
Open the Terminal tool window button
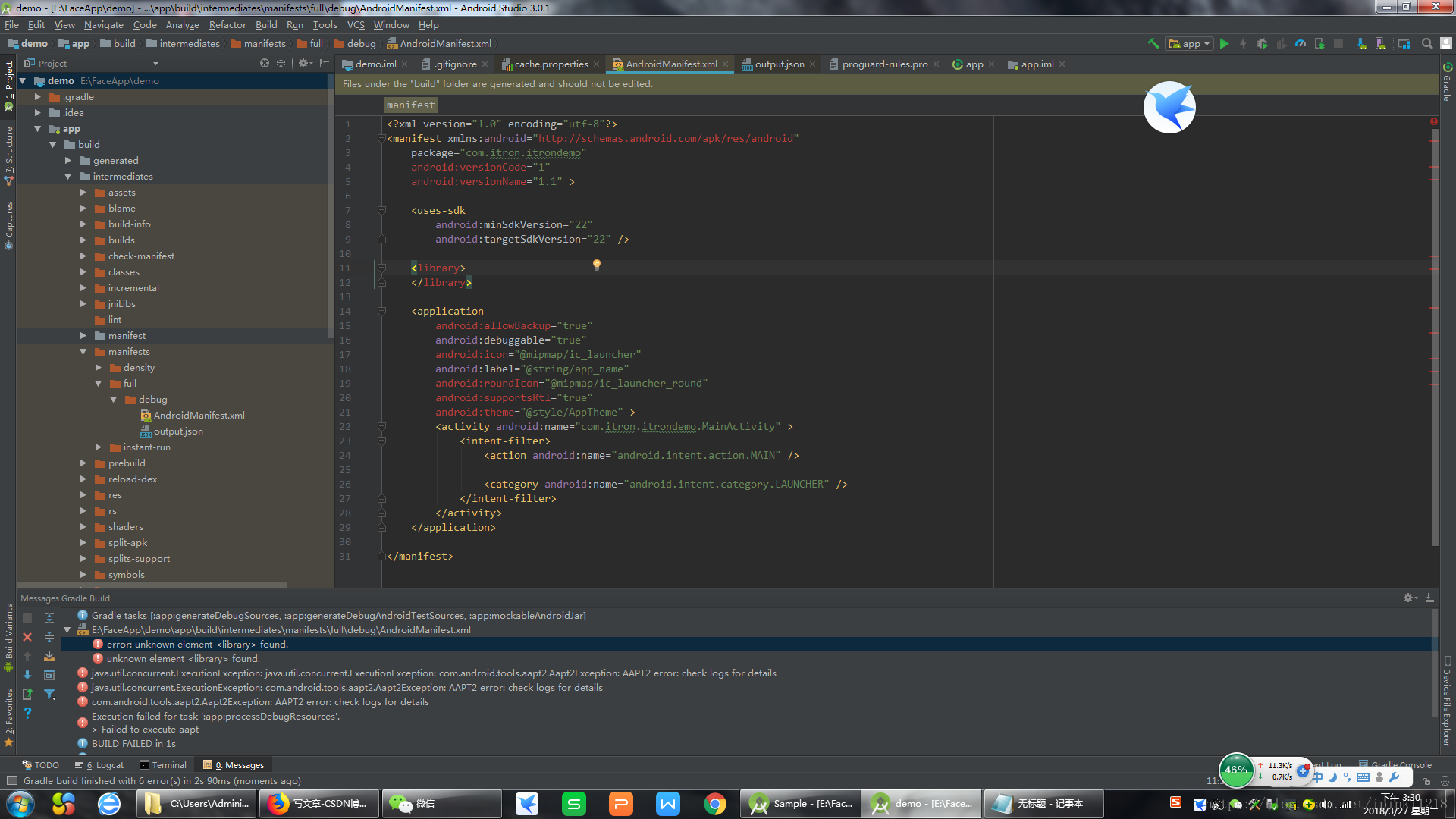(162, 765)
